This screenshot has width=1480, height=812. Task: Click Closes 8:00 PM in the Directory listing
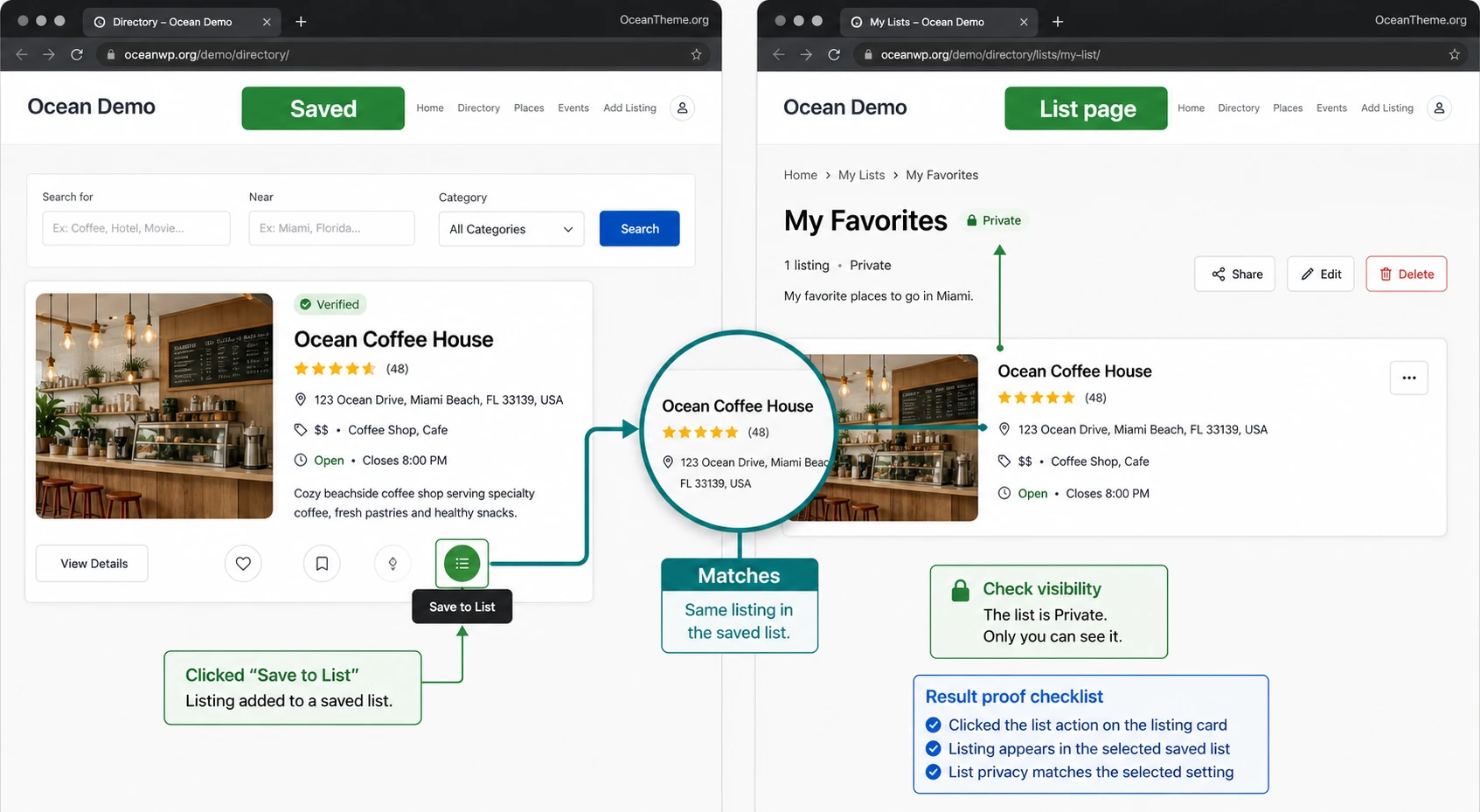pos(405,461)
